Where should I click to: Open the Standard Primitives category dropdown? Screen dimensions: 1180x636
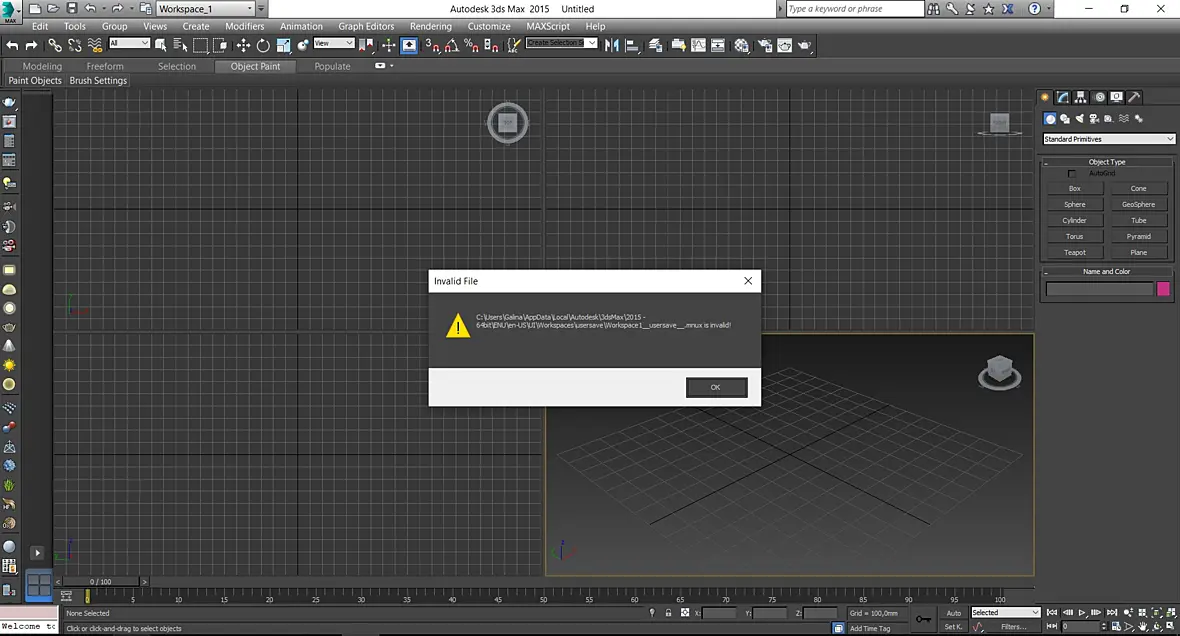pos(1108,139)
